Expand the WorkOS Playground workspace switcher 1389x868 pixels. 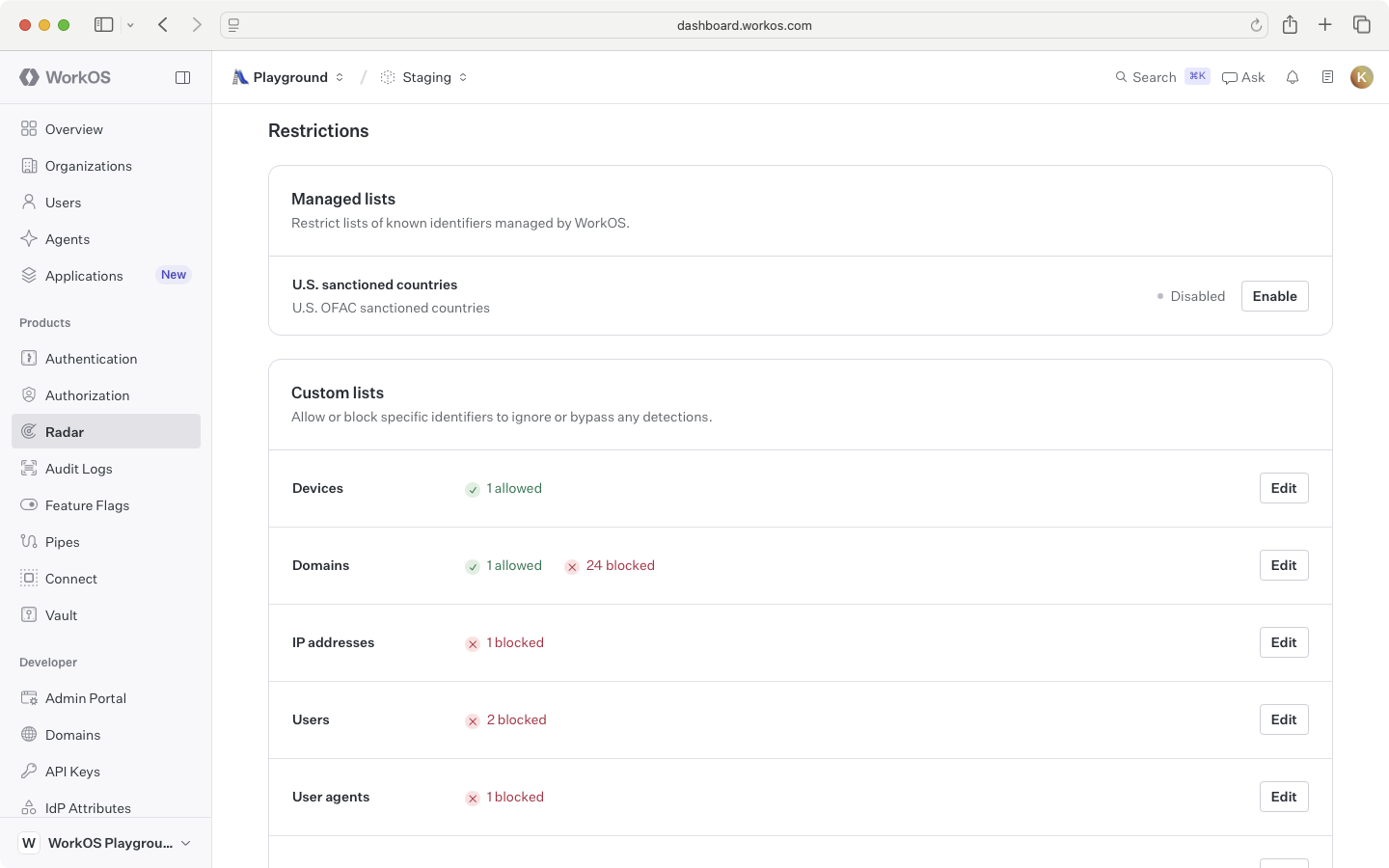106,843
